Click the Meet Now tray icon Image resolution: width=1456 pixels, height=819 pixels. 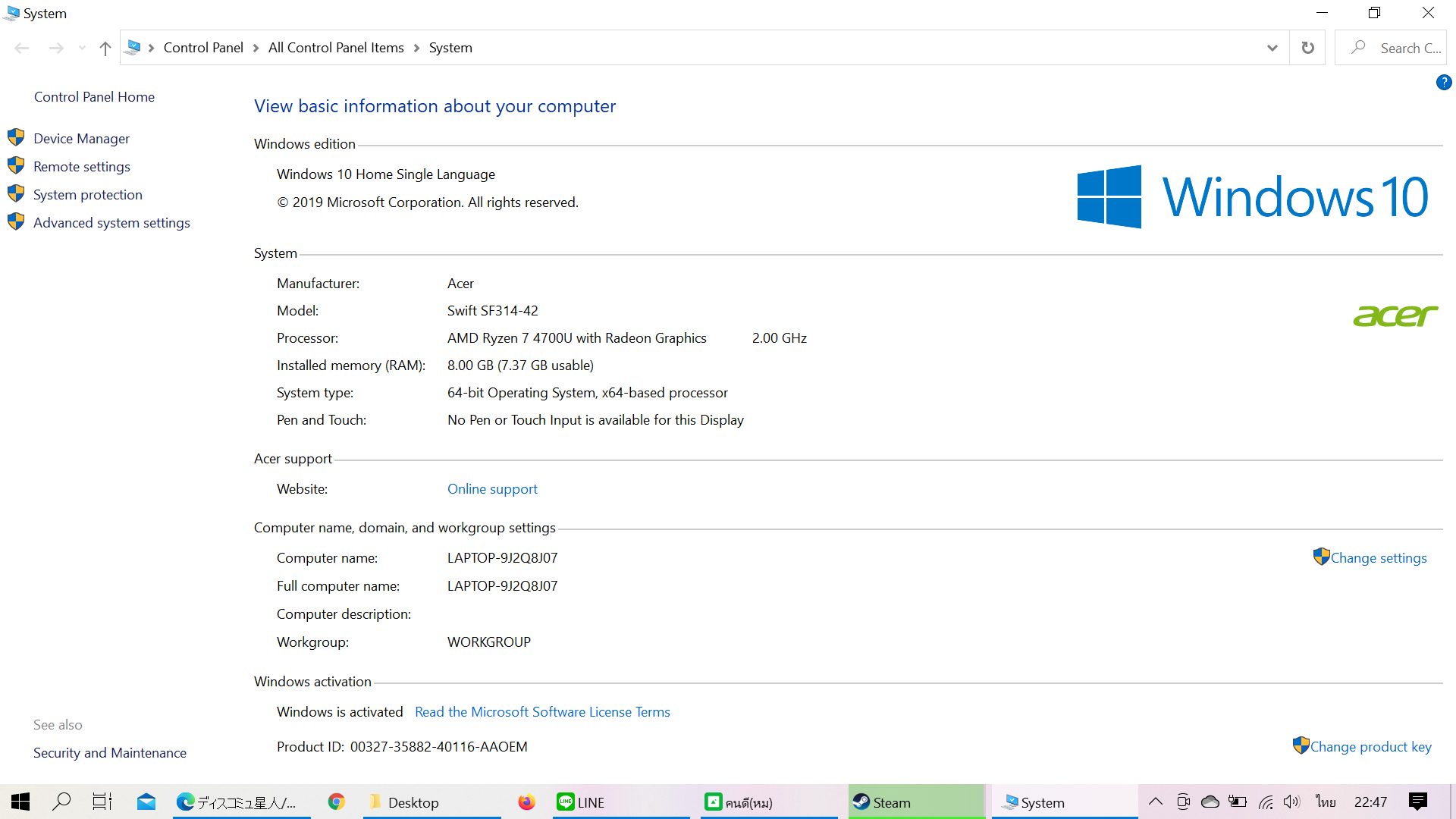point(1183,802)
